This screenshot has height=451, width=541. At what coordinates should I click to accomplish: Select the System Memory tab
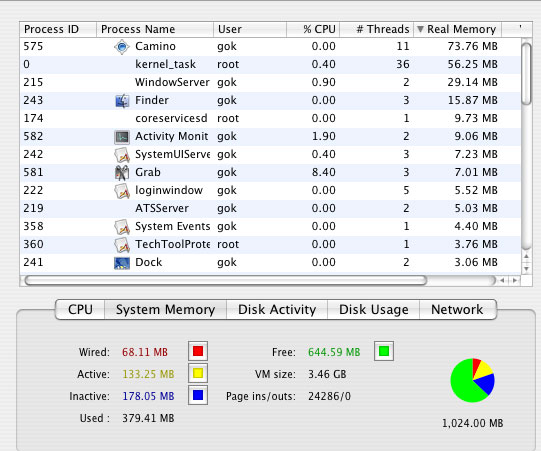[x=165, y=310]
